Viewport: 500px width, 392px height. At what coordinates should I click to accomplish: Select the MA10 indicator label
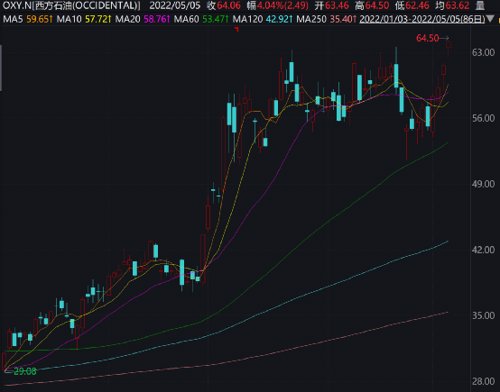coord(69,19)
